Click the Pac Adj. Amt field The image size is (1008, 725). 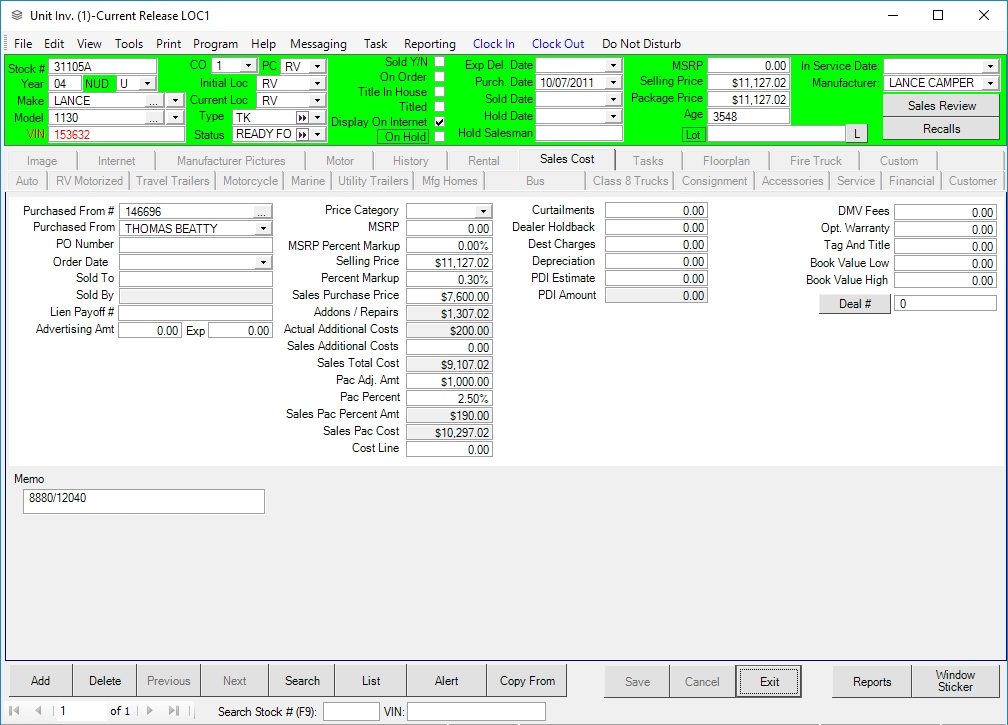(449, 381)
